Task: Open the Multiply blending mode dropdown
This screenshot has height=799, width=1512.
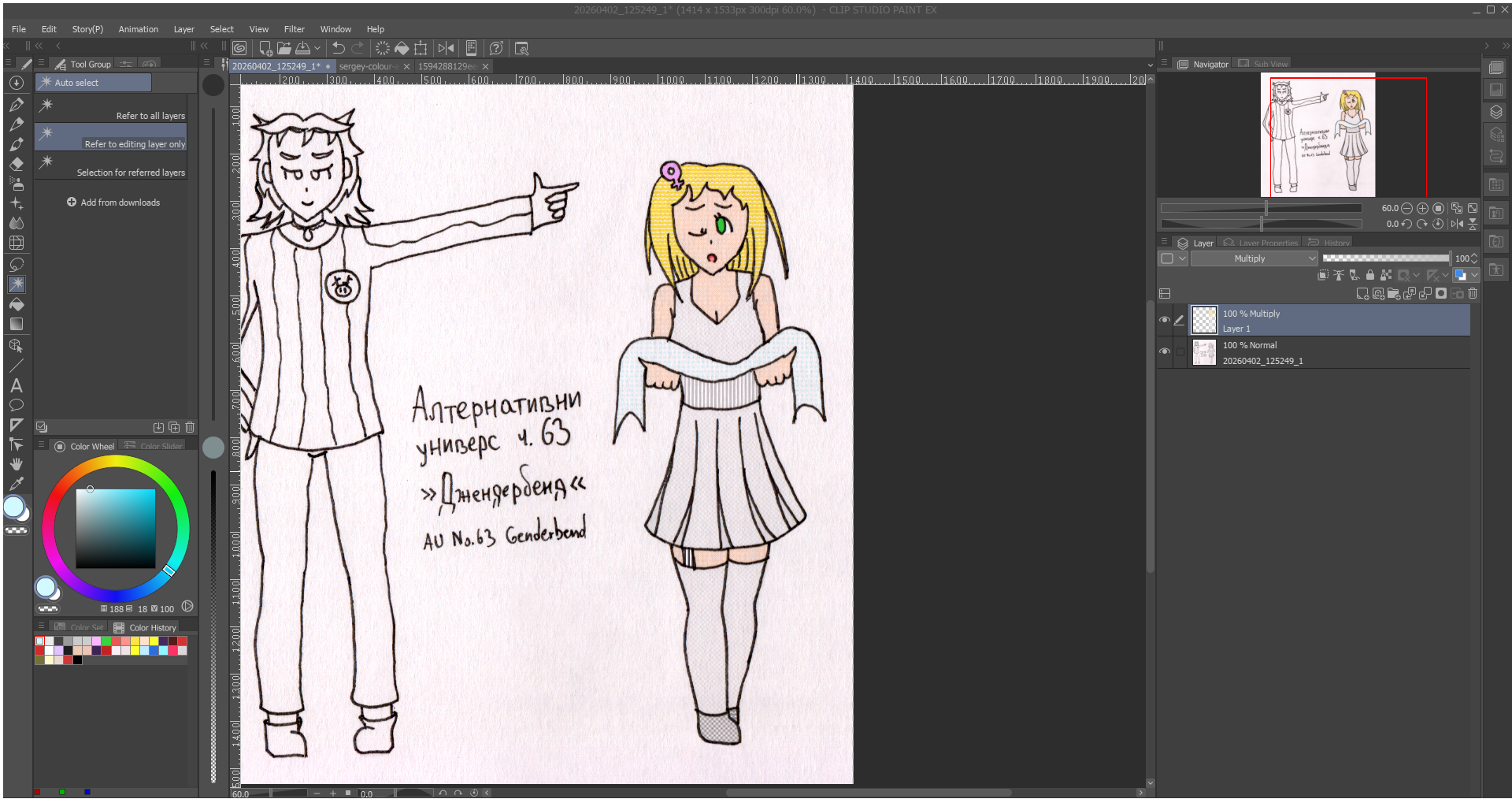Action: pos(1254,258)
